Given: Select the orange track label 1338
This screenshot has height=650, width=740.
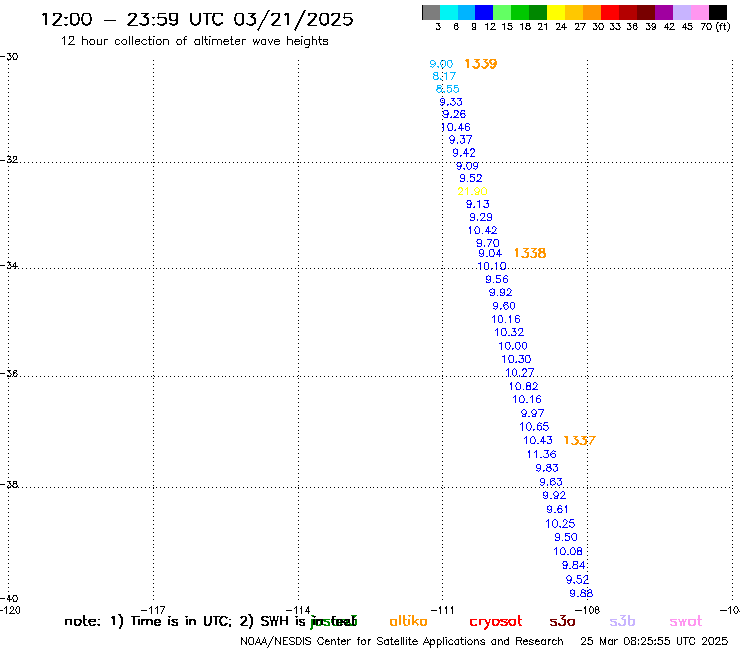Looking at the screenshot, I should [x=530, y=253].
